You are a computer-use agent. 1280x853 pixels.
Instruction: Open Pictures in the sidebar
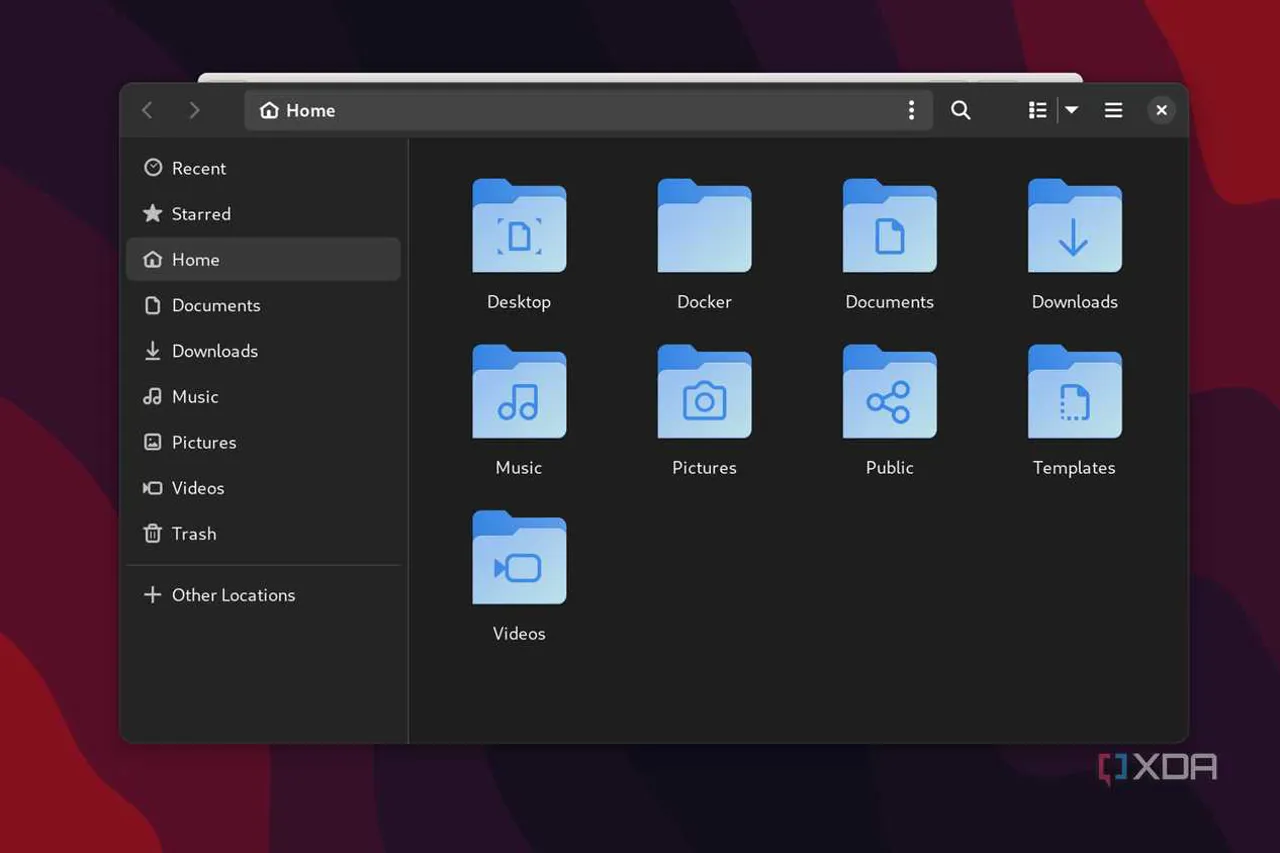[x=263, y=442]
